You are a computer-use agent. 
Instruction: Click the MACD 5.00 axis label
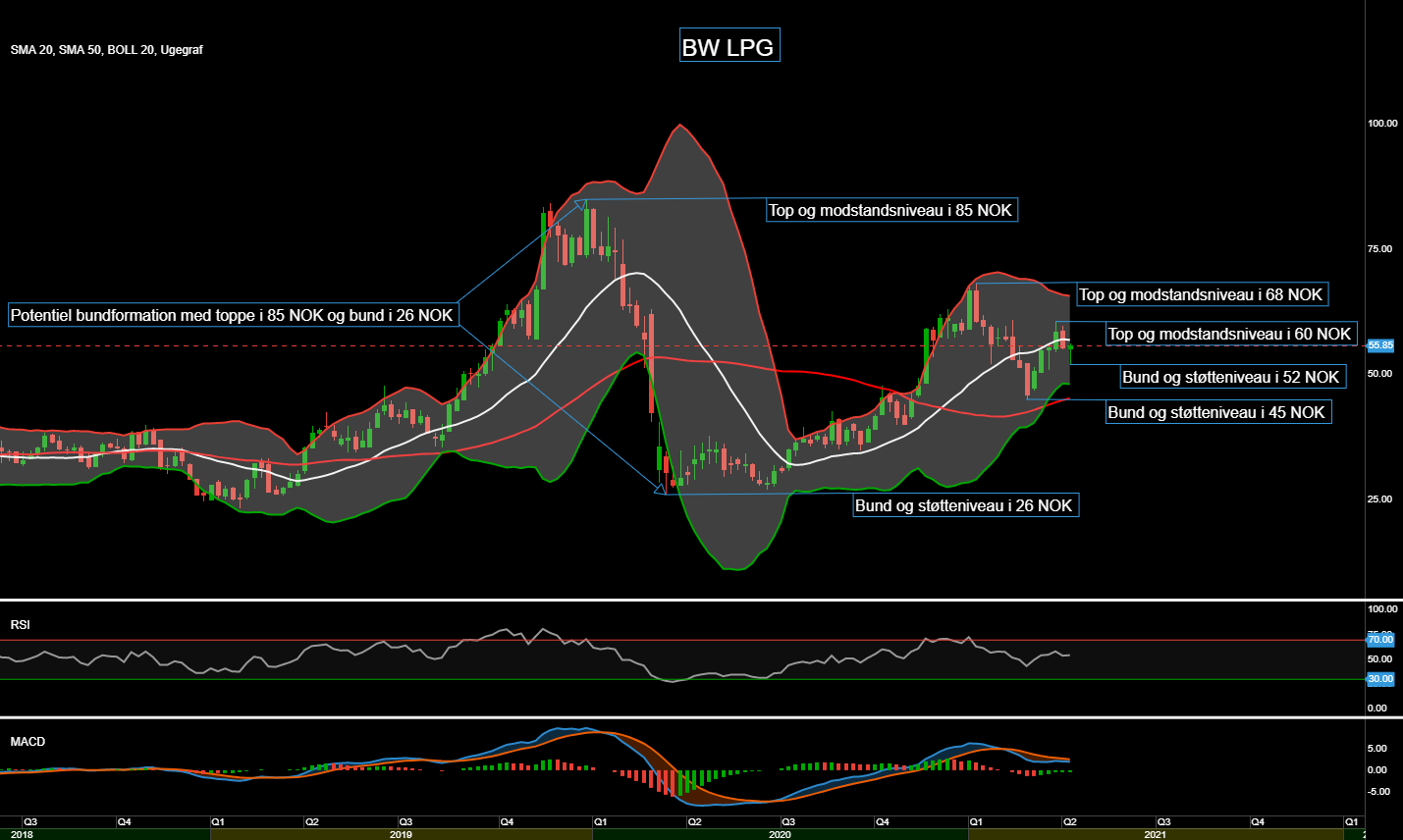point(1377,749)
